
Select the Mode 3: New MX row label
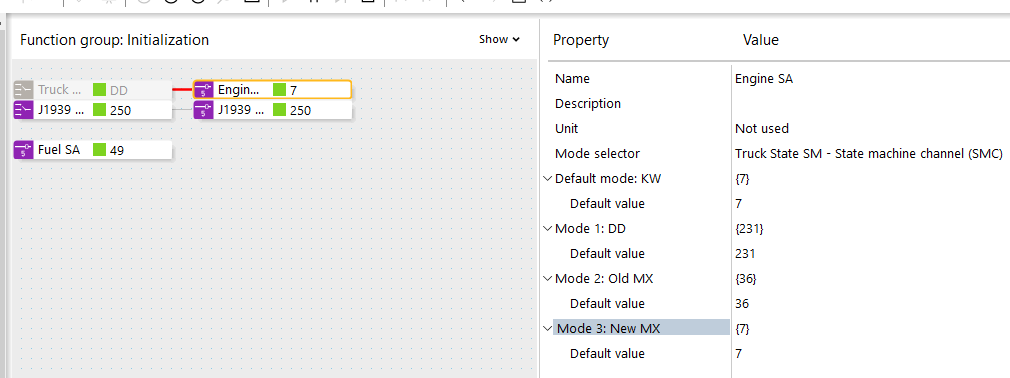608,328
